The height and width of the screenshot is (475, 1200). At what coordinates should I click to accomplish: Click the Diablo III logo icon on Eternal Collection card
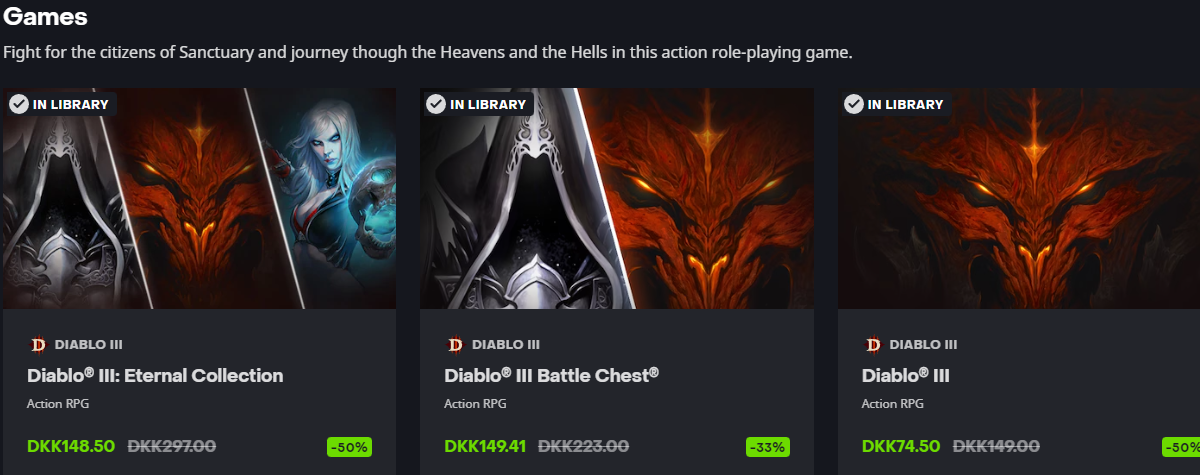coord(38,345)
